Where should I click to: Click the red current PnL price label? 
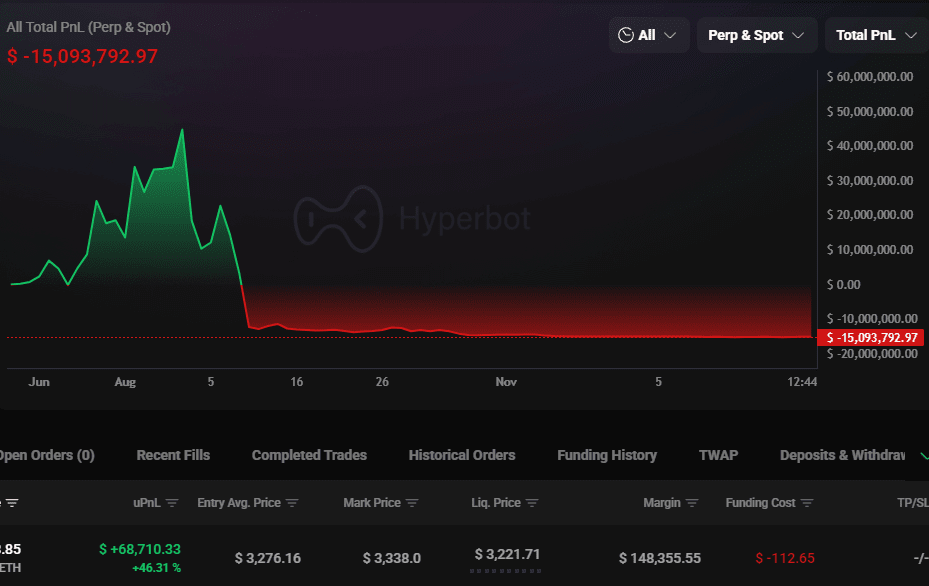click(x=870, y=338)
